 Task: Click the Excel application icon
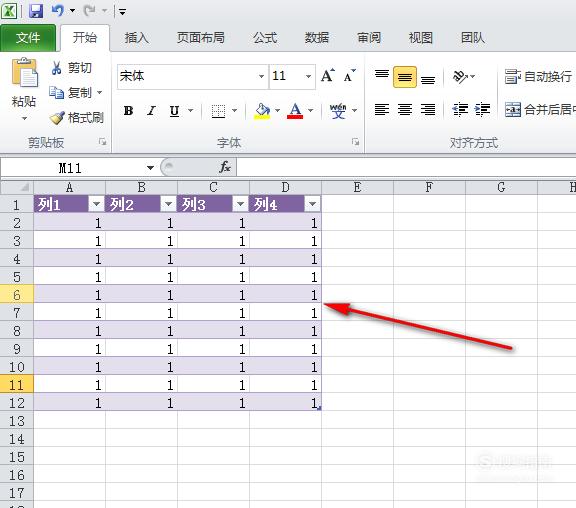pyautogui.click(x=9, y=11)
